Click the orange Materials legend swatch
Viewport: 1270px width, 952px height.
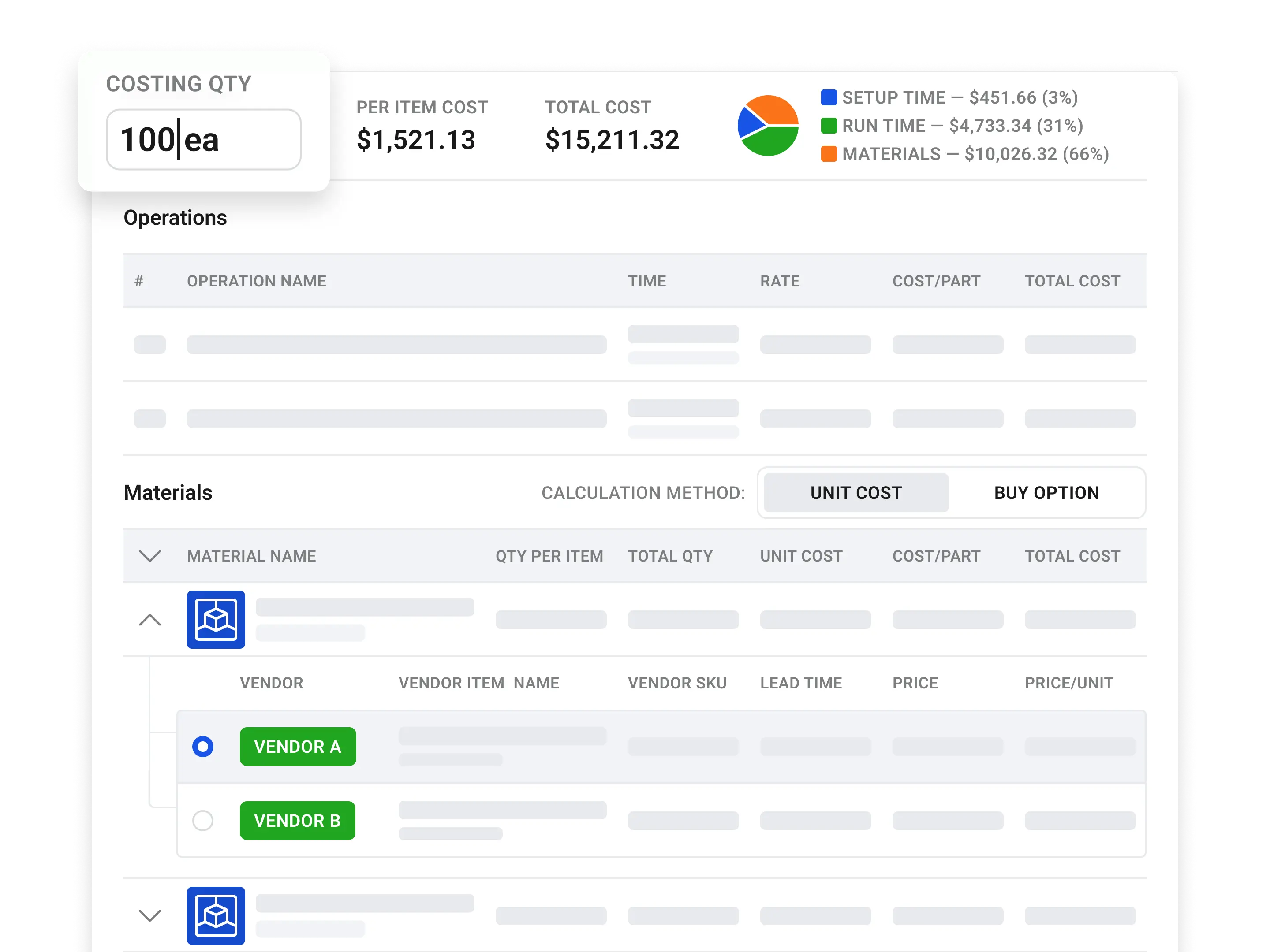[829, 153]
